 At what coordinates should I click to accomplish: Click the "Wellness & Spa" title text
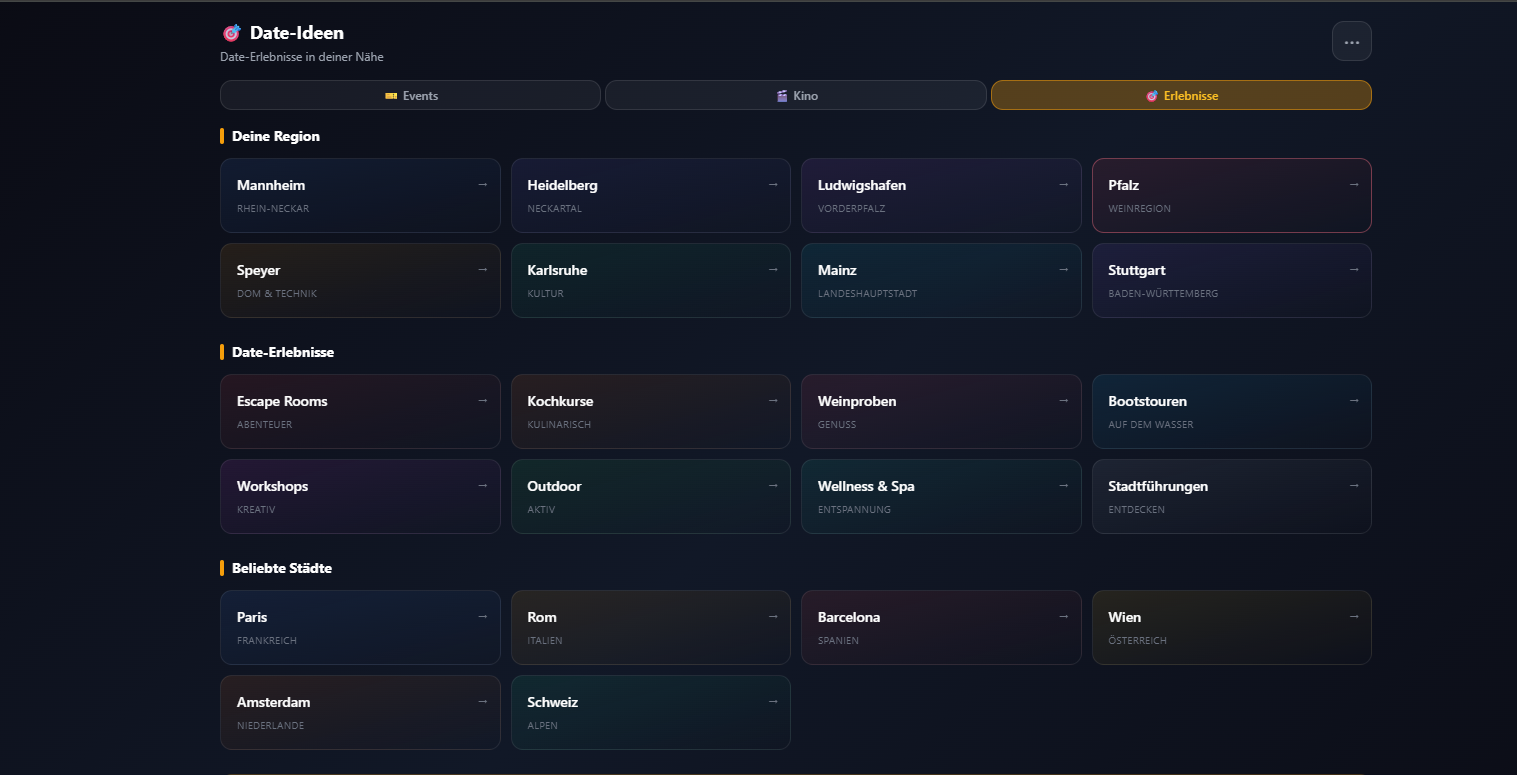click(x=866, y=486)
